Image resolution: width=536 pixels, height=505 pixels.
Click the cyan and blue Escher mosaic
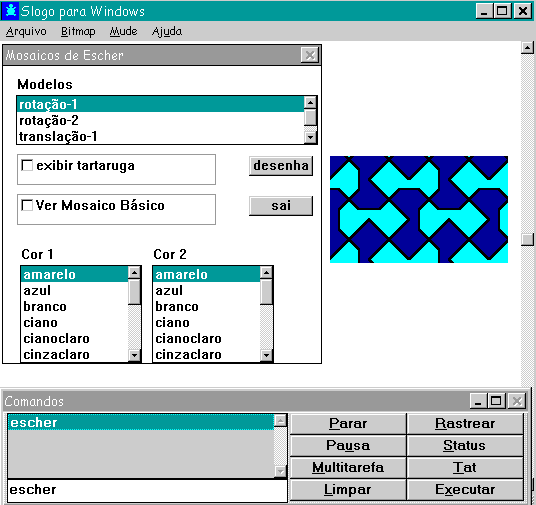tap(419, 209)
